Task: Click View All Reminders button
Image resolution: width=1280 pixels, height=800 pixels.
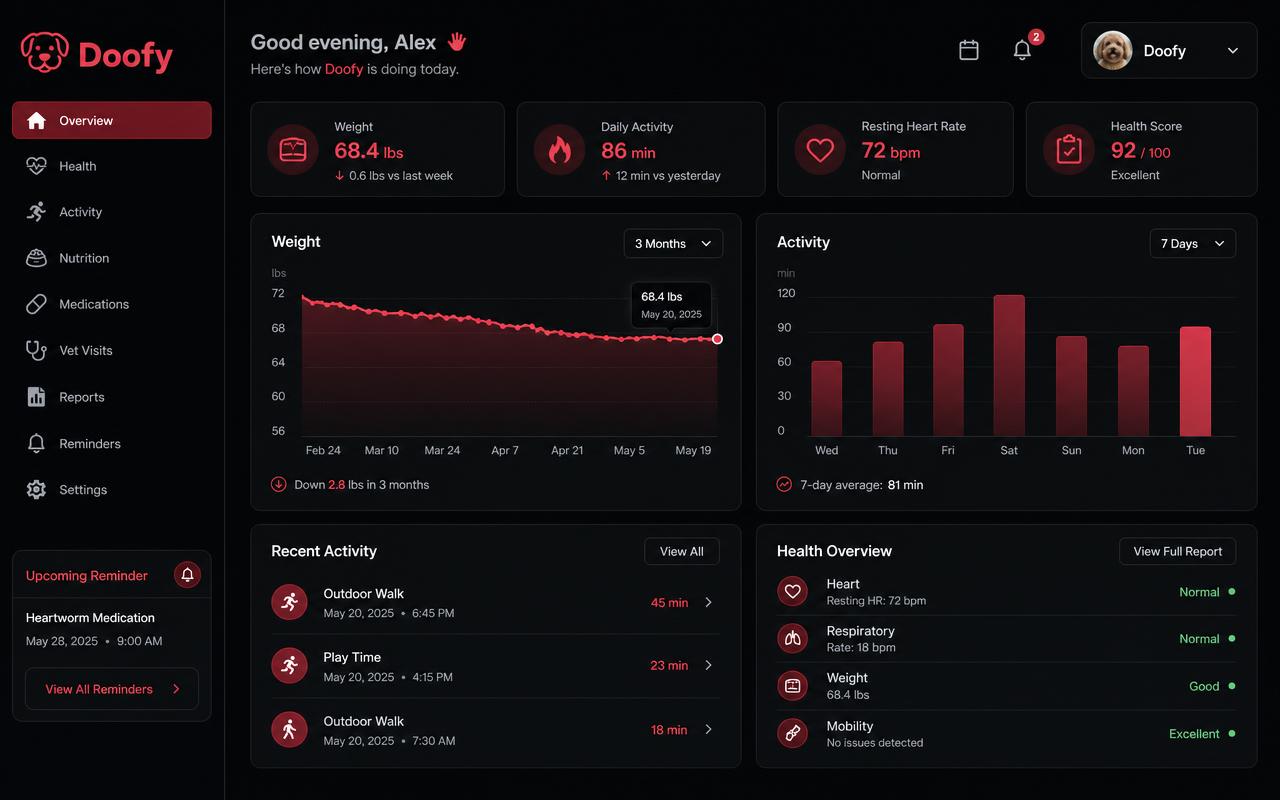Action: click(x=112, y=689)
